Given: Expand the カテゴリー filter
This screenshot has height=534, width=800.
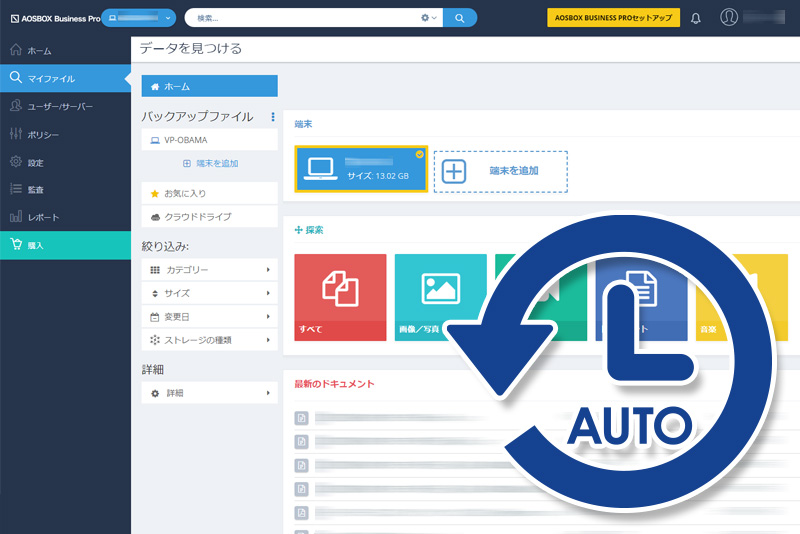Looking at the screenshot, I should point(209,270).
